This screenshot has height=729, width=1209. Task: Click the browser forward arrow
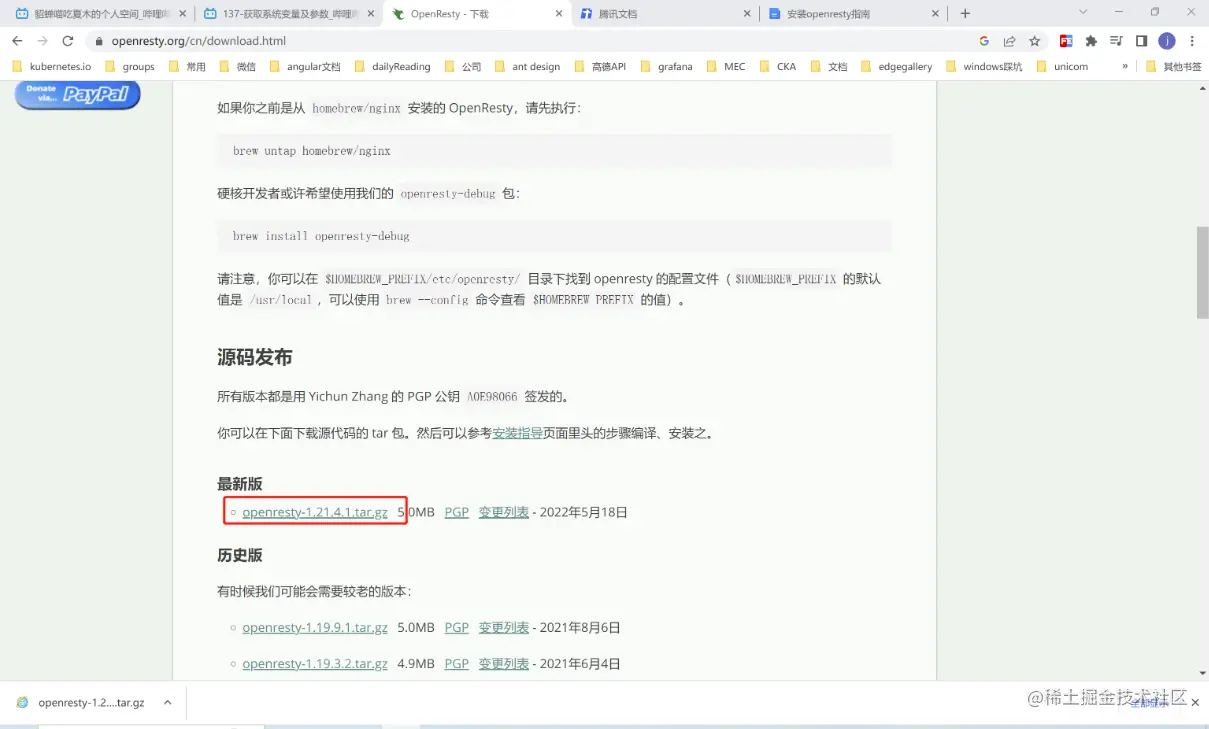tap(42, 41)
